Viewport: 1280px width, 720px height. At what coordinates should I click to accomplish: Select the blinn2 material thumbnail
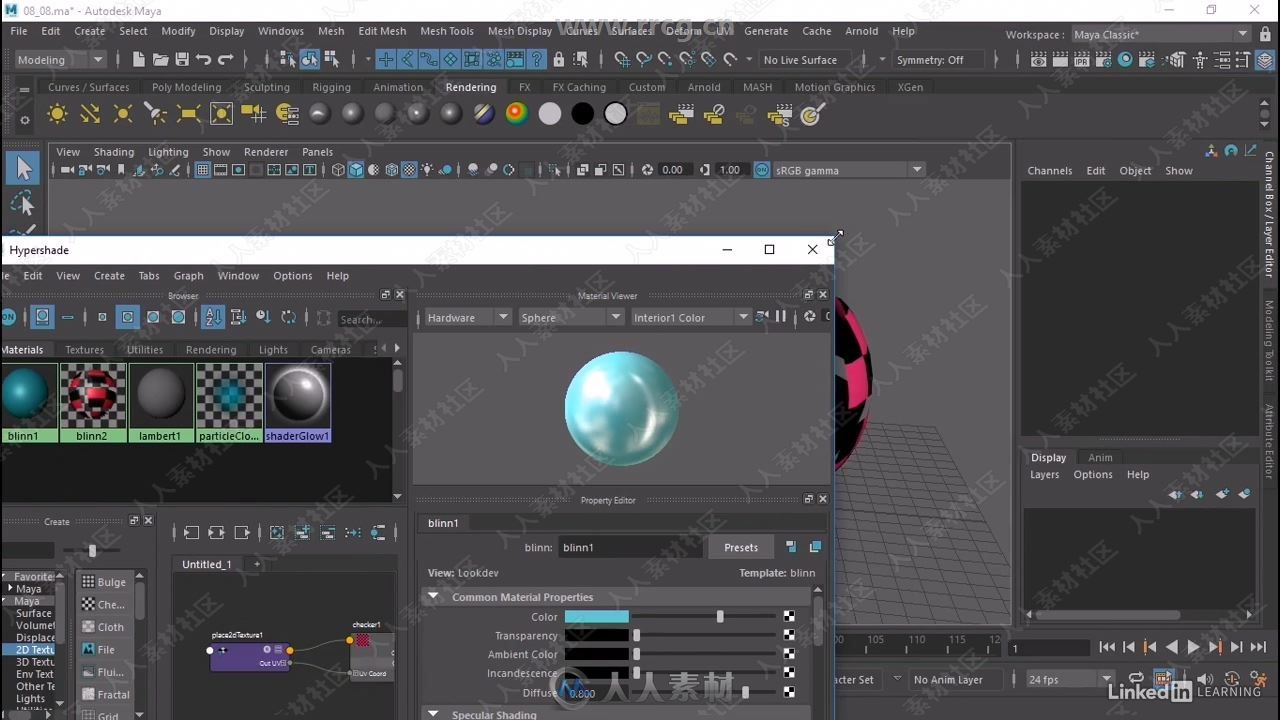pos(92,402)
